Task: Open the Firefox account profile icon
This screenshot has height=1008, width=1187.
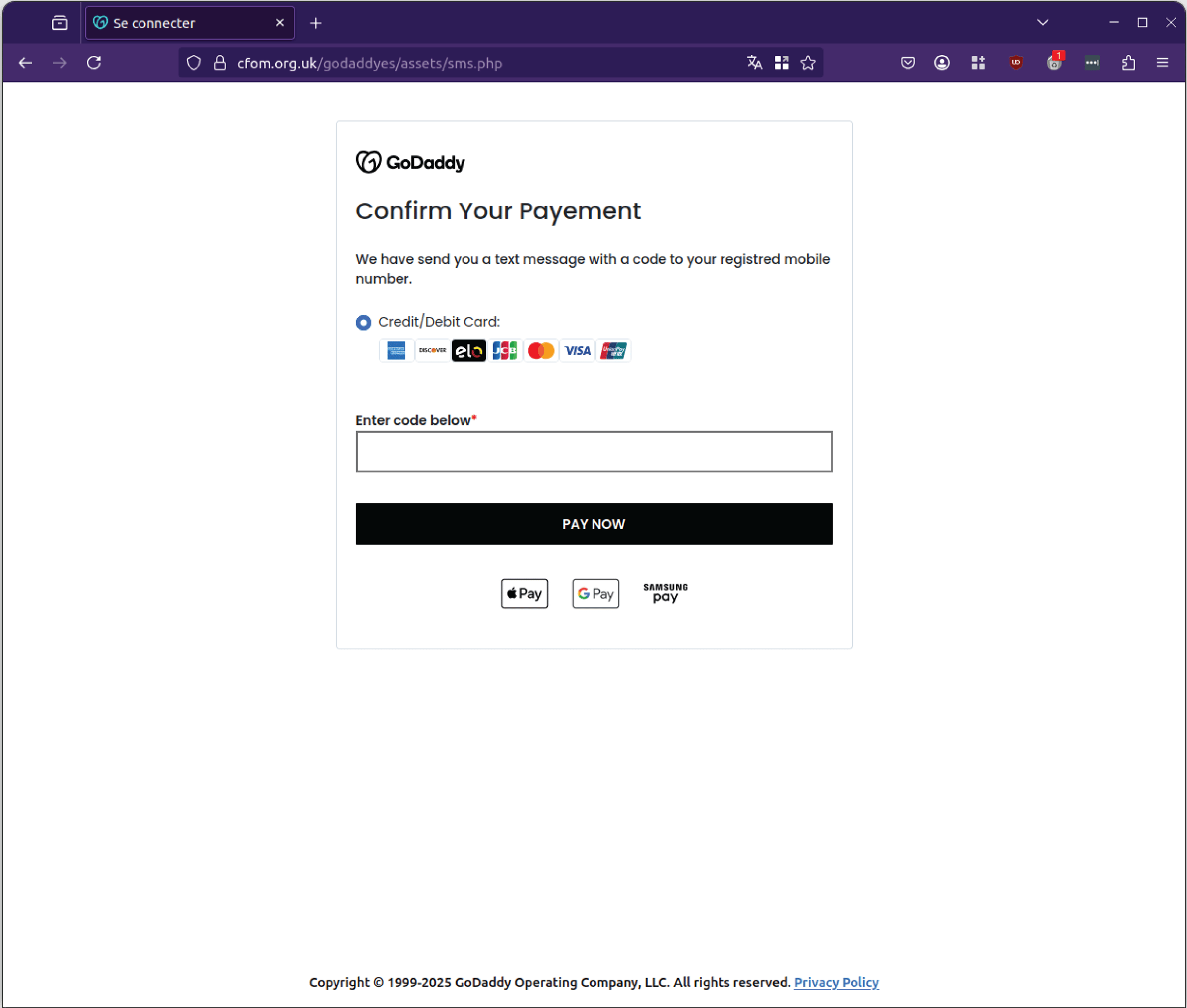Action: pyautogui.click(x=941, y=63)
